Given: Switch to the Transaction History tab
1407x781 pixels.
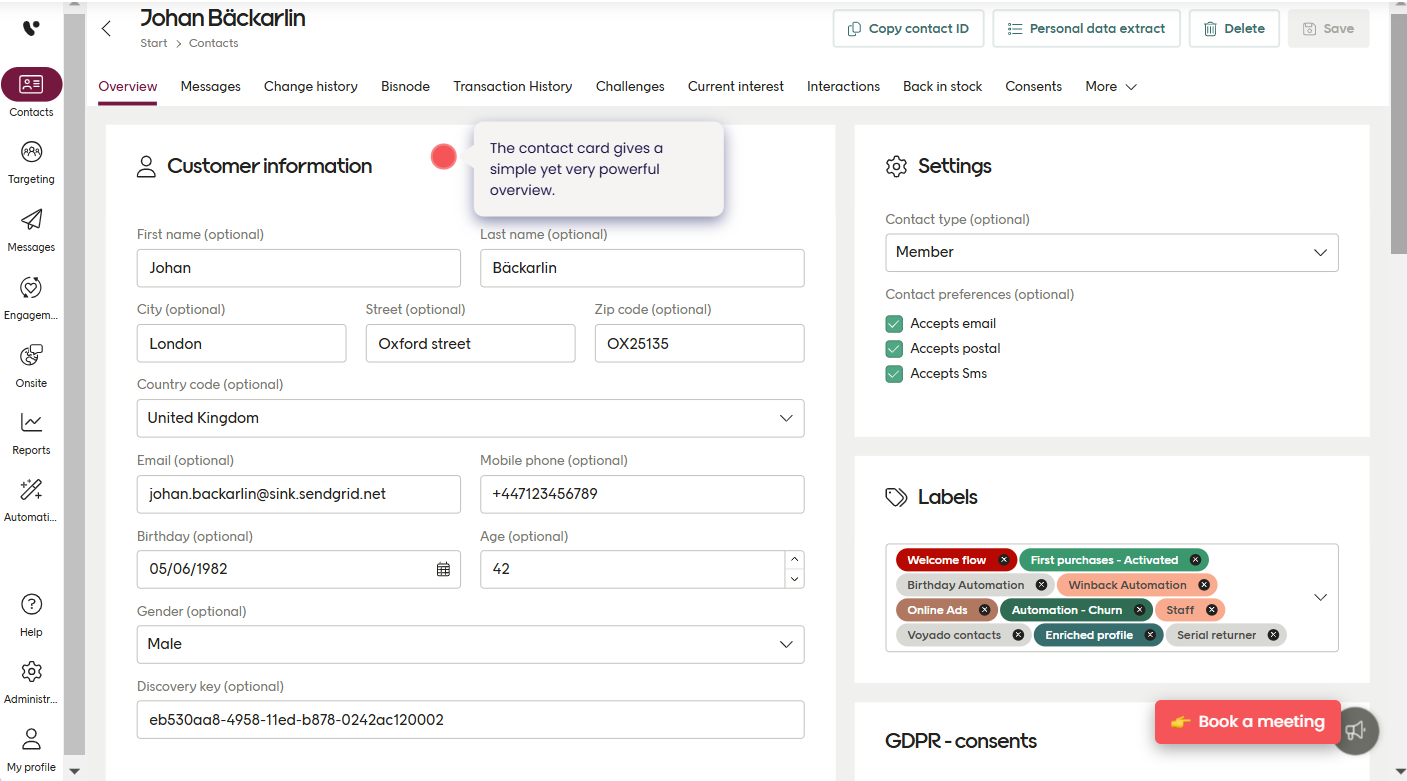Looking at the screenshot, I should 512,86.
